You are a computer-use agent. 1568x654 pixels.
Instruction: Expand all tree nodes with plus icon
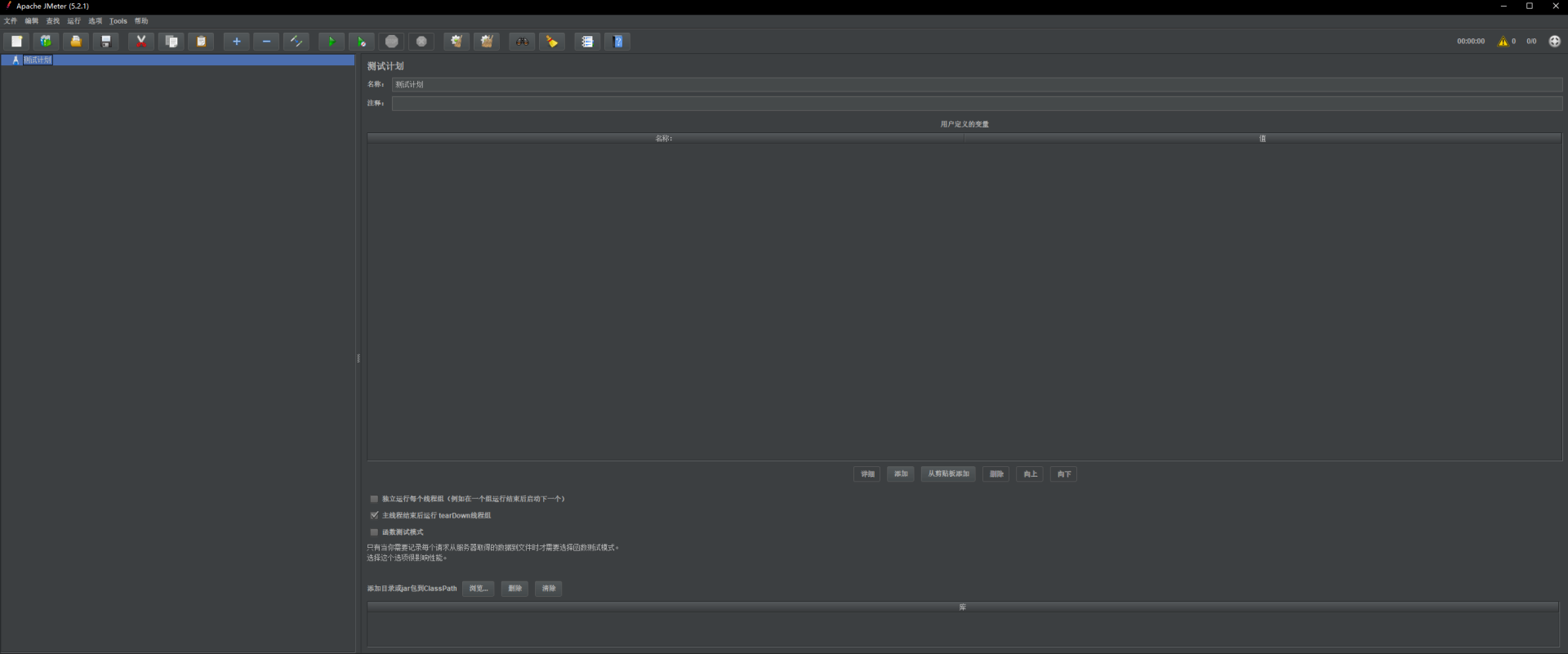click(237, 42)
